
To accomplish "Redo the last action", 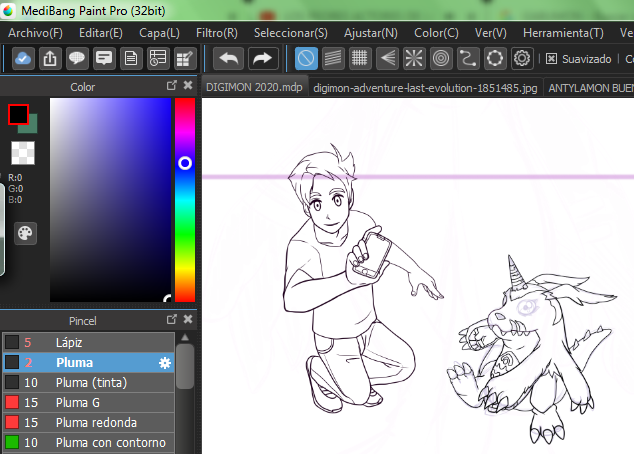I will point(263,59).
